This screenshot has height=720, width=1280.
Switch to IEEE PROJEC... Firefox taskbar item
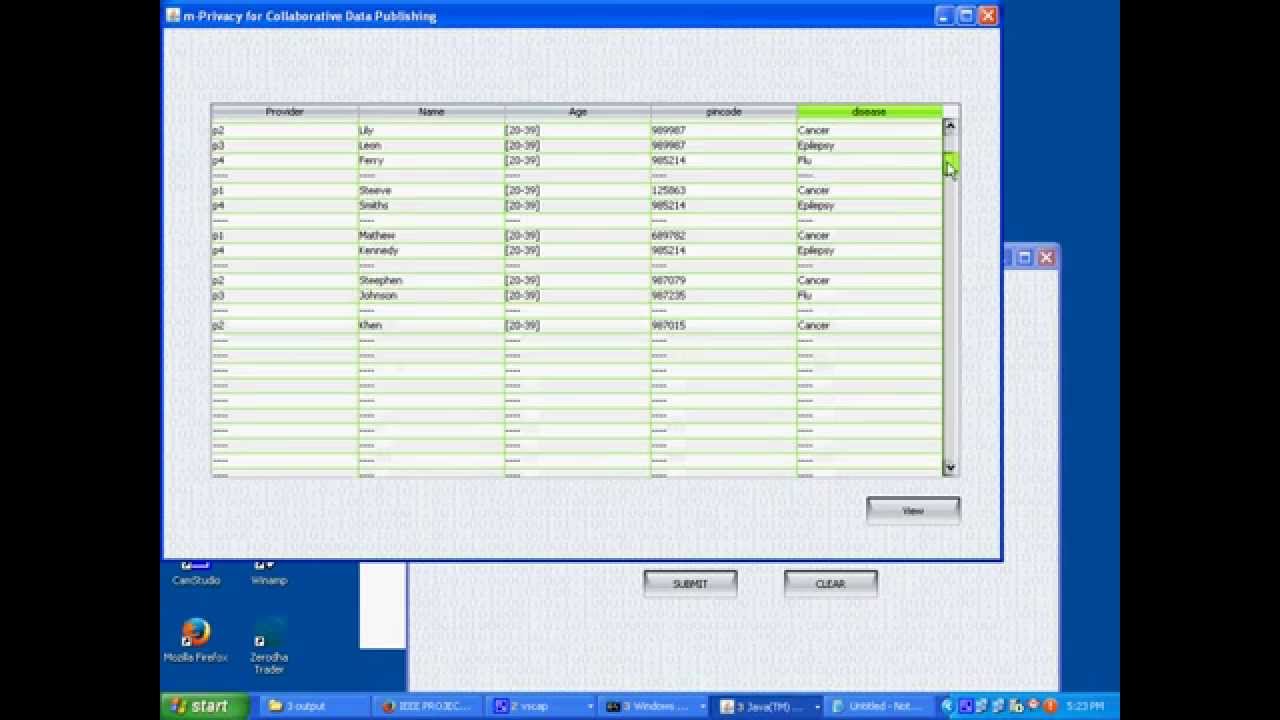coord(428,706)
